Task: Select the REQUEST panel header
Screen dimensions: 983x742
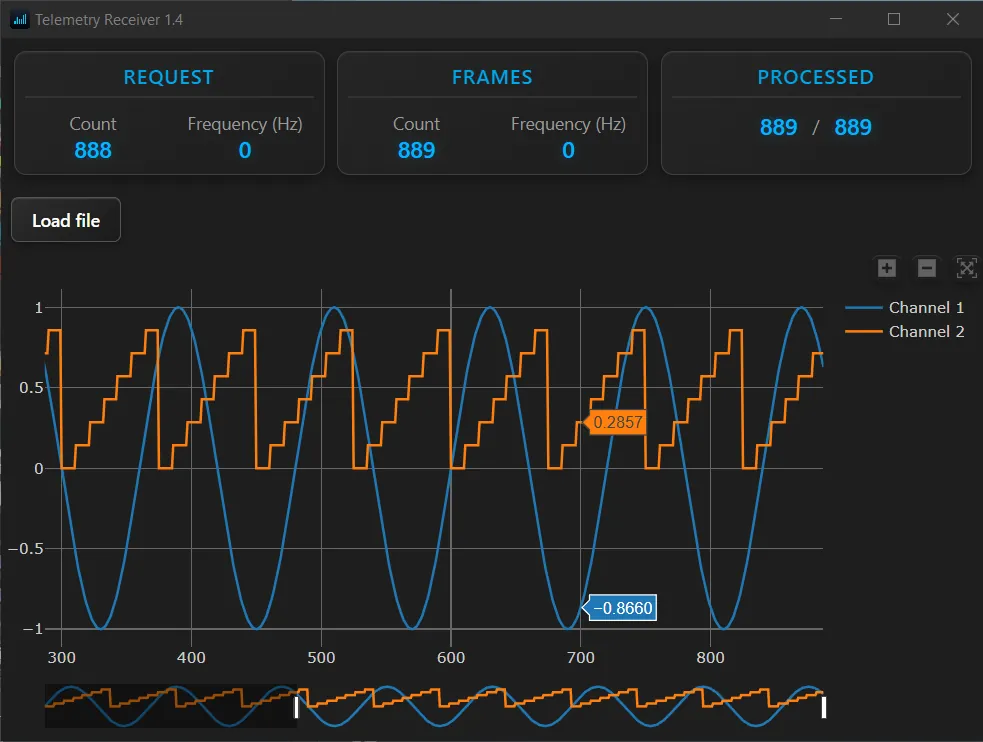Action: (x=168, y=77)
